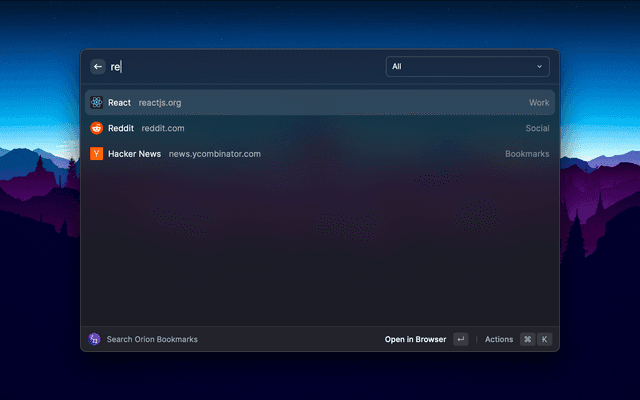Expand the filter dropdown chevron
The image size is (640, 400).
pos(540,67)
